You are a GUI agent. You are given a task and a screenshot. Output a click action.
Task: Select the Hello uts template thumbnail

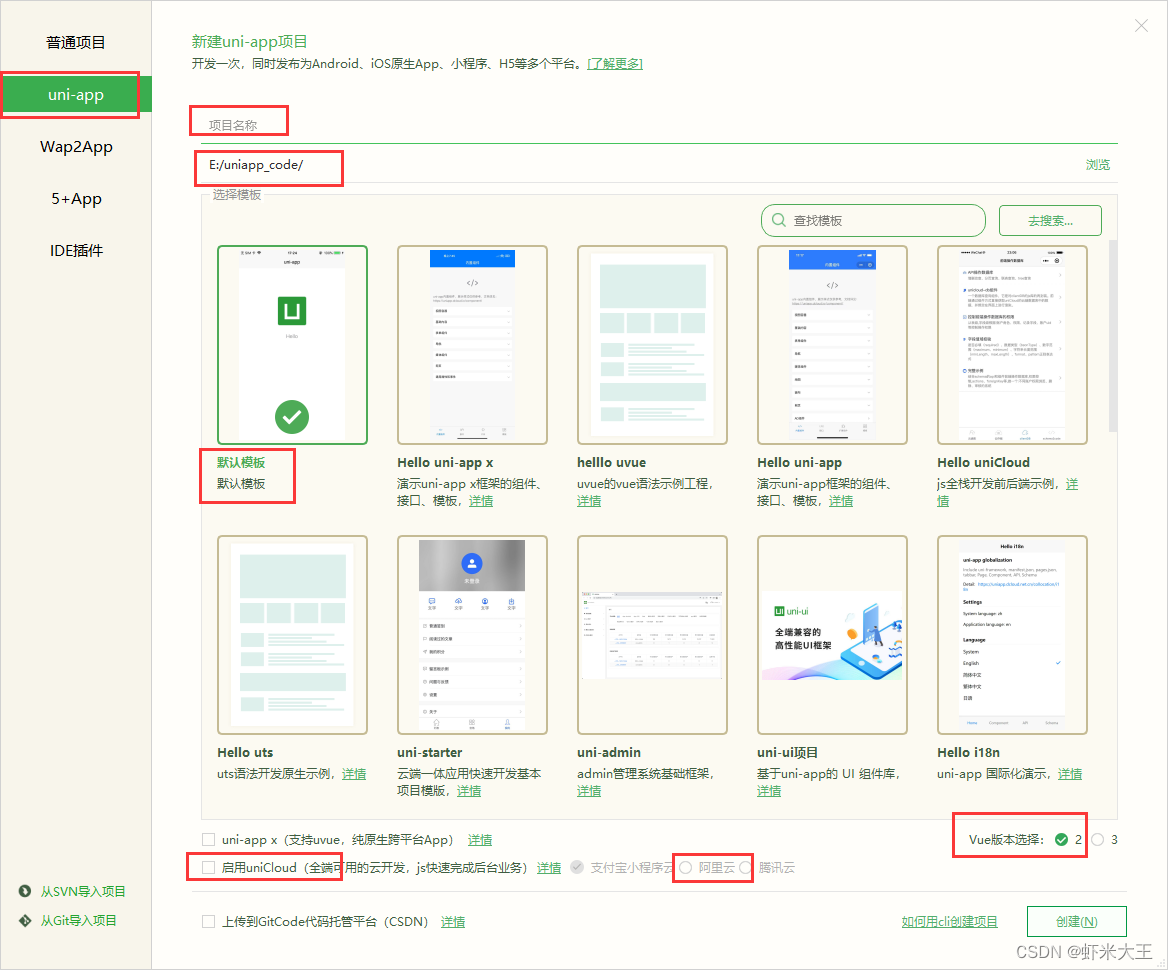[x=292, y=635]
